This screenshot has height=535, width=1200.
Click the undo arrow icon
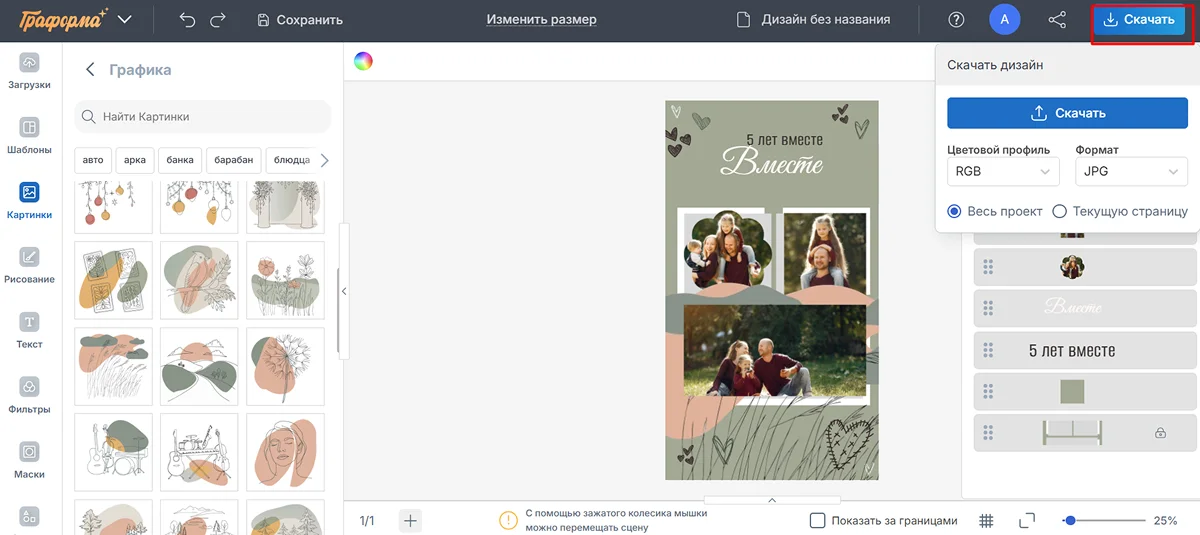[187, 20]
